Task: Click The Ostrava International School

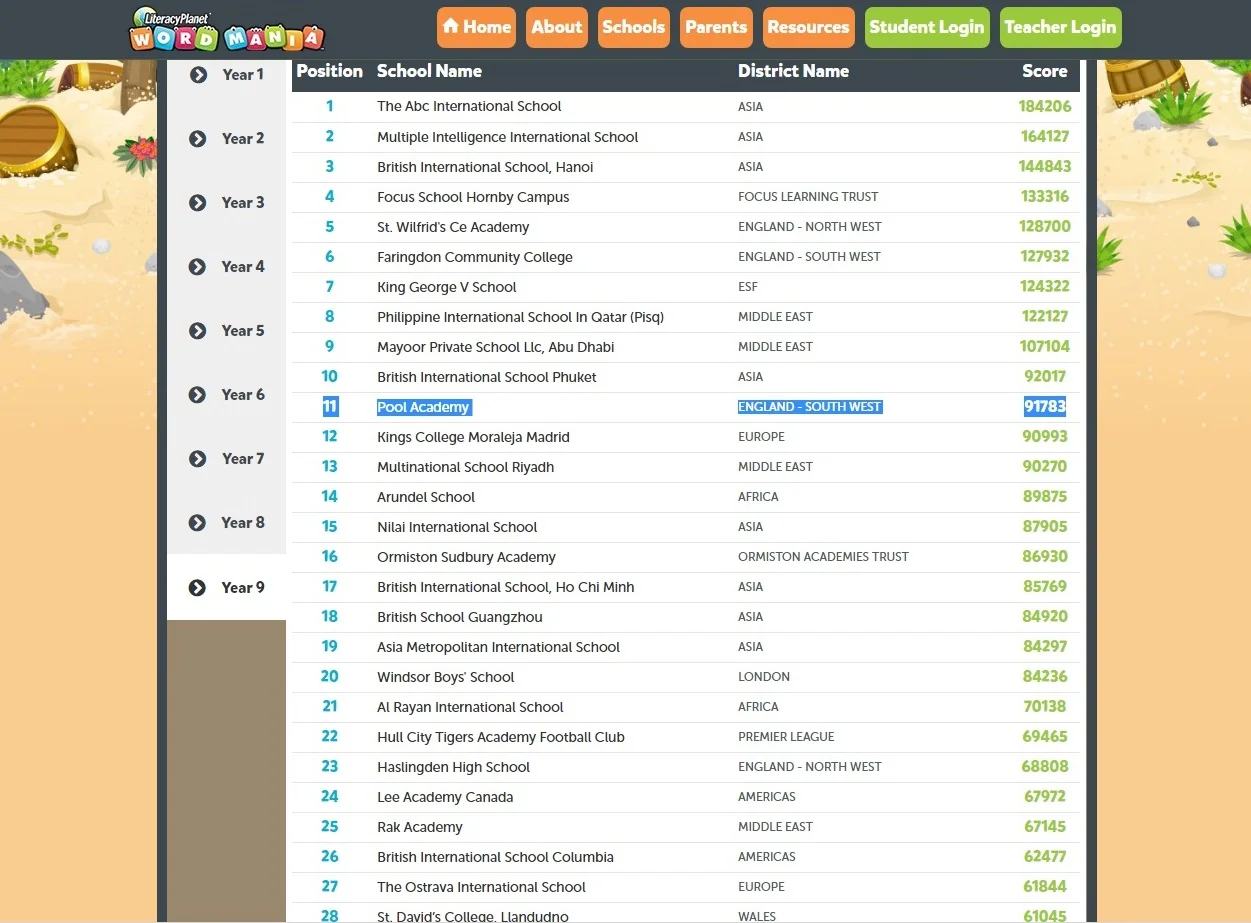Action: coord(481,887)
